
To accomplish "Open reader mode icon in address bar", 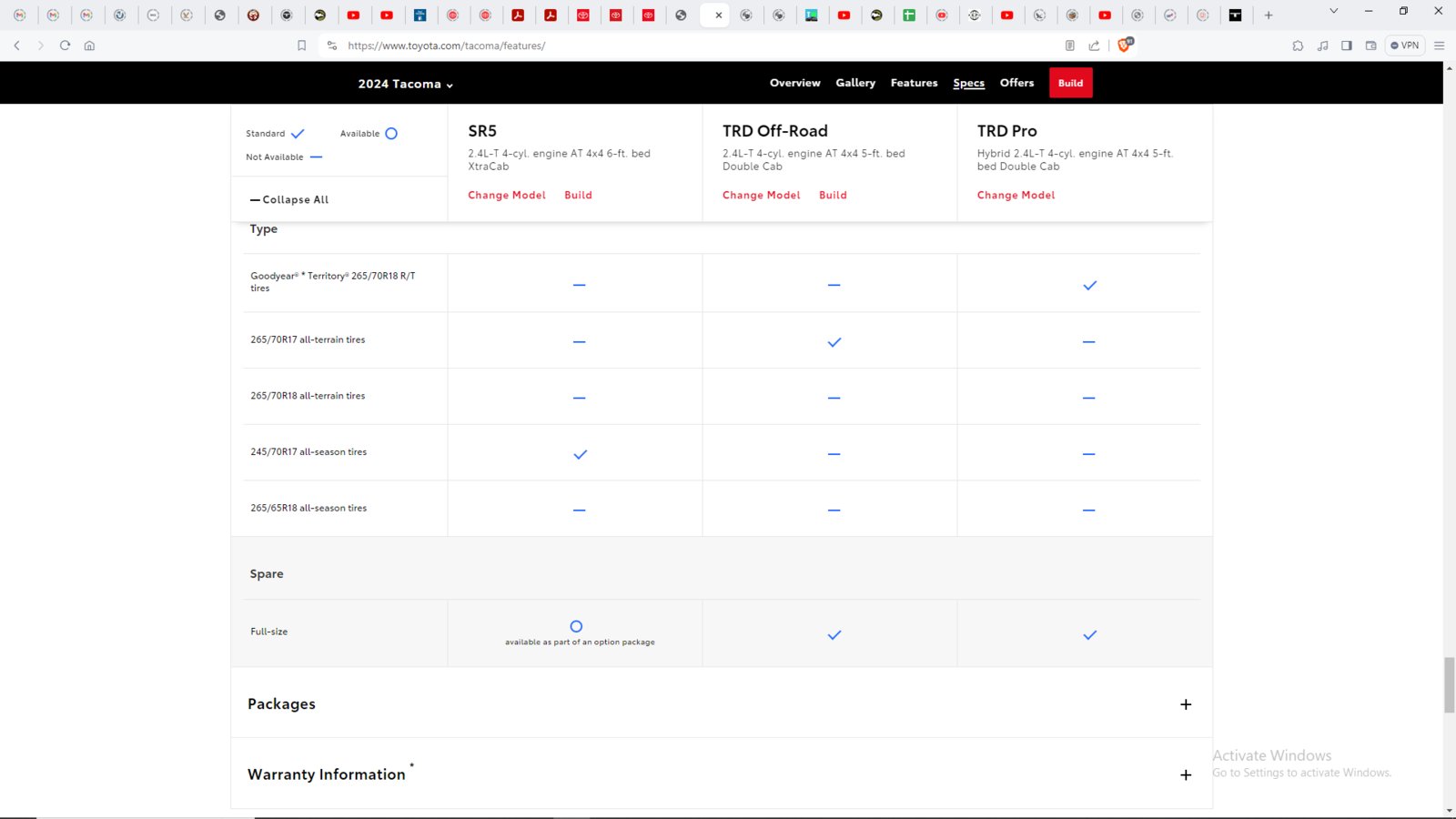I will 1070,45.
